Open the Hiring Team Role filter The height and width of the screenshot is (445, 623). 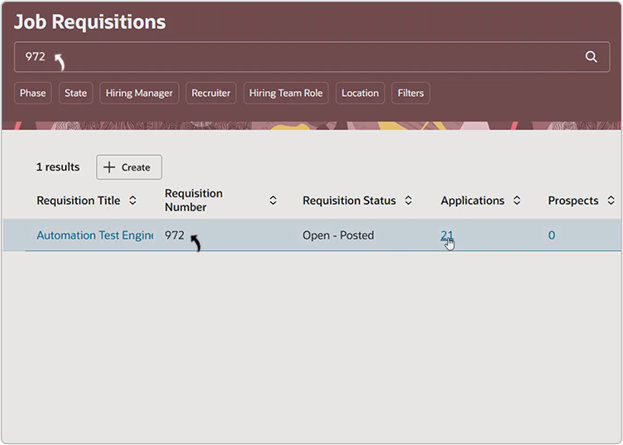coord(285,93)
